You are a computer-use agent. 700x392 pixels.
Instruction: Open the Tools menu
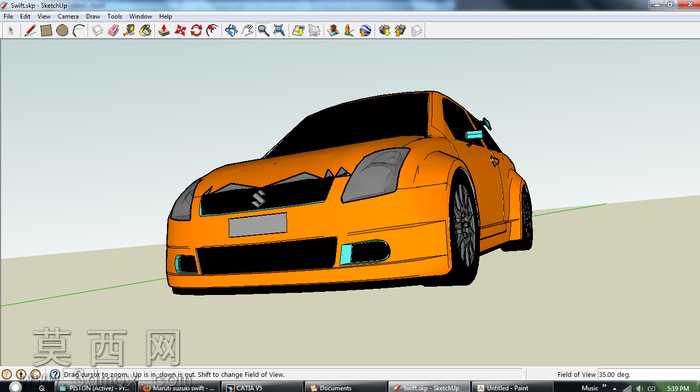point(115,17)
